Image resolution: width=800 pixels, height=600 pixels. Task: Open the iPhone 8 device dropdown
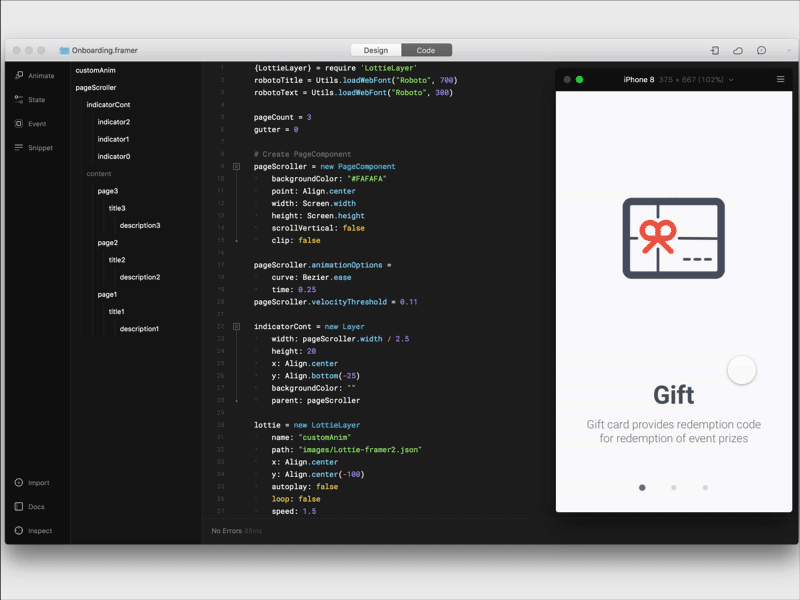[x=678, y=80]
